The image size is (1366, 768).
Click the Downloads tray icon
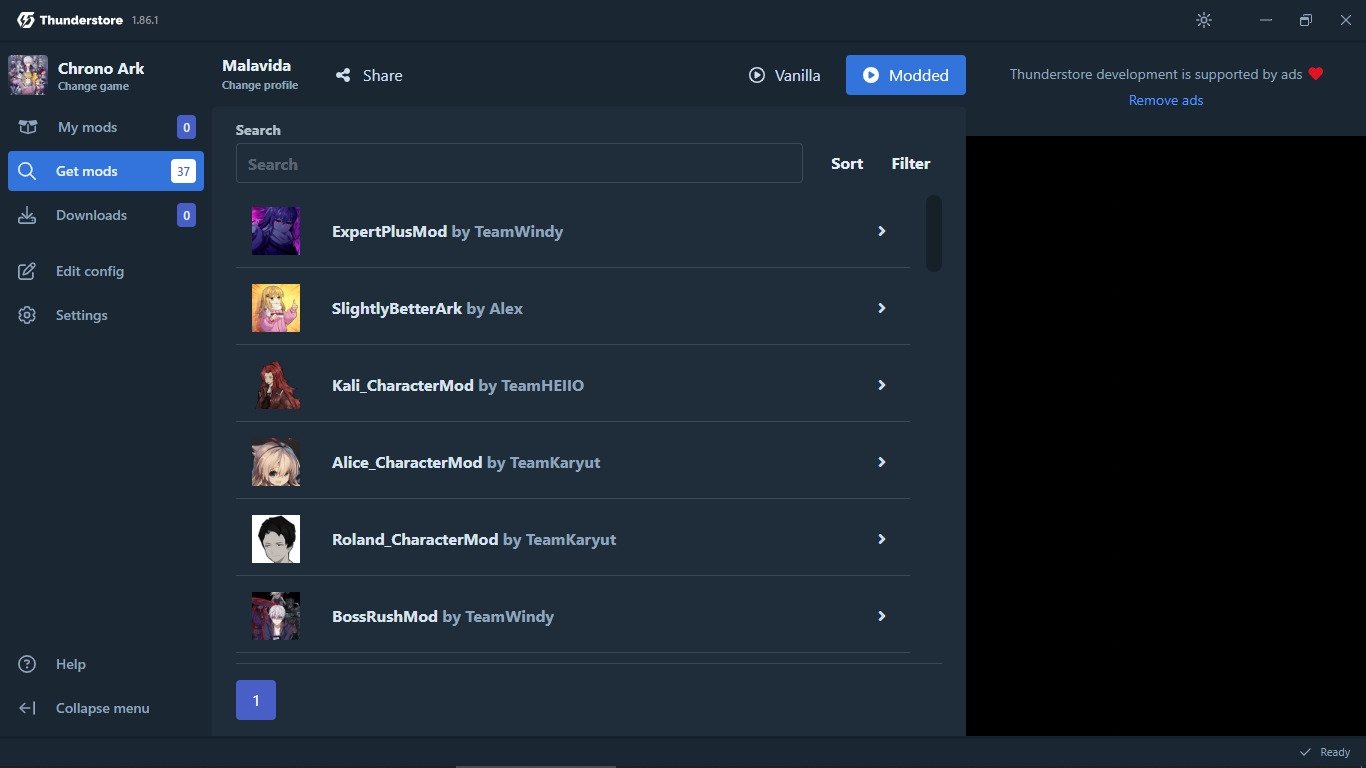point(28,215)
